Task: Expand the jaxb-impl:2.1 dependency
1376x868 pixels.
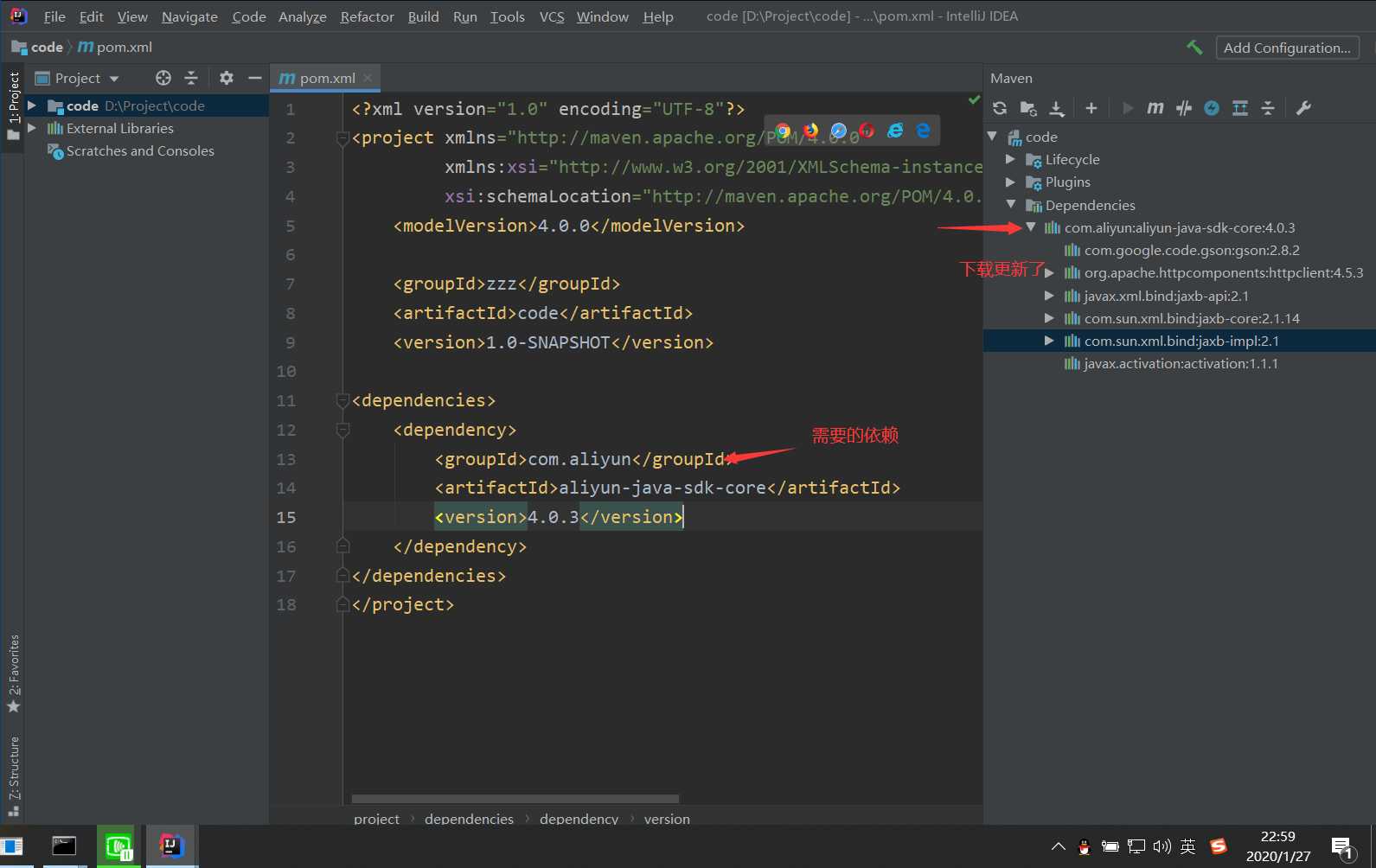Action: pos(1049,341)
